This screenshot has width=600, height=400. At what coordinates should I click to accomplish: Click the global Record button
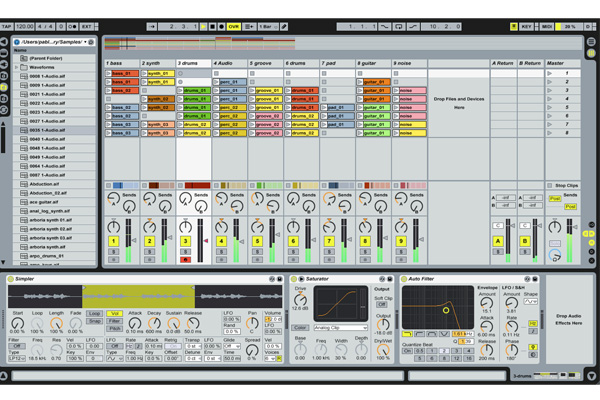pos(221,26)
